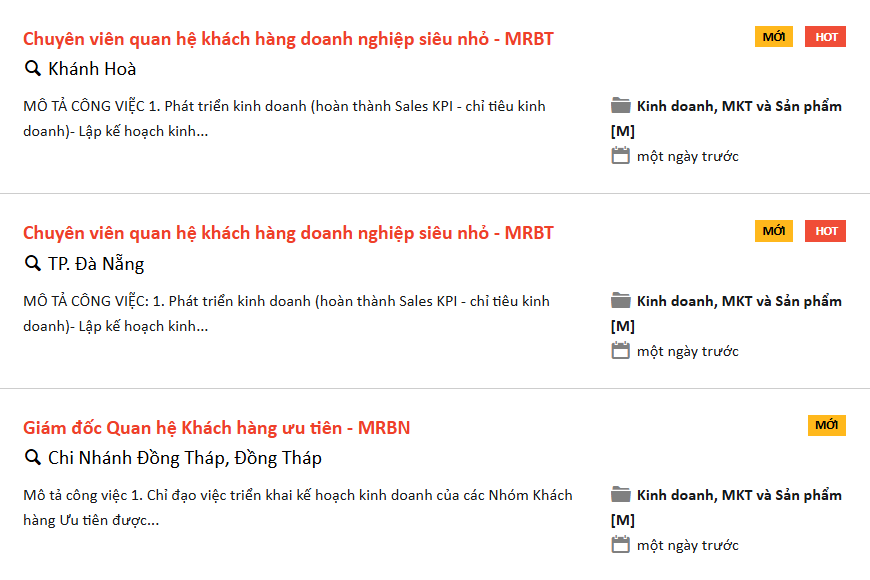Click the HOT badge on the Khánh Hoà job
Image resolution: width=870 pixels, height=580 pixels.
[825, 37]
